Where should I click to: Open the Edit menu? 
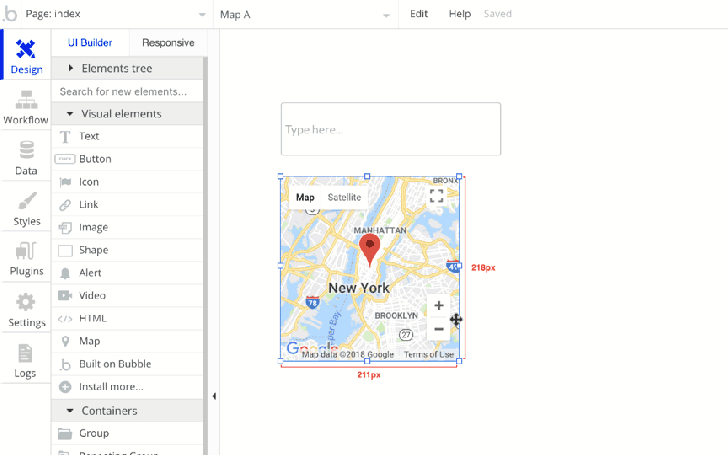coord(419,14)
